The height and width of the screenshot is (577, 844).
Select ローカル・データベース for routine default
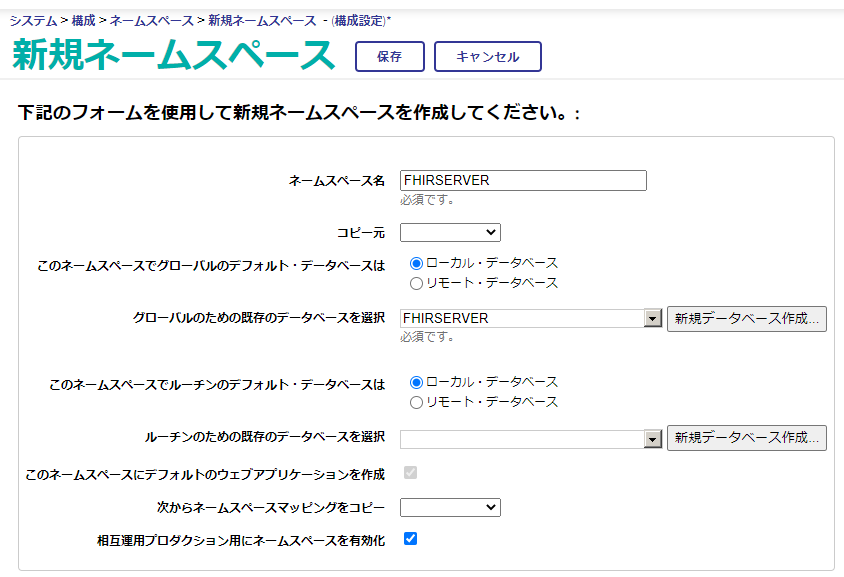tap(417, 382)
